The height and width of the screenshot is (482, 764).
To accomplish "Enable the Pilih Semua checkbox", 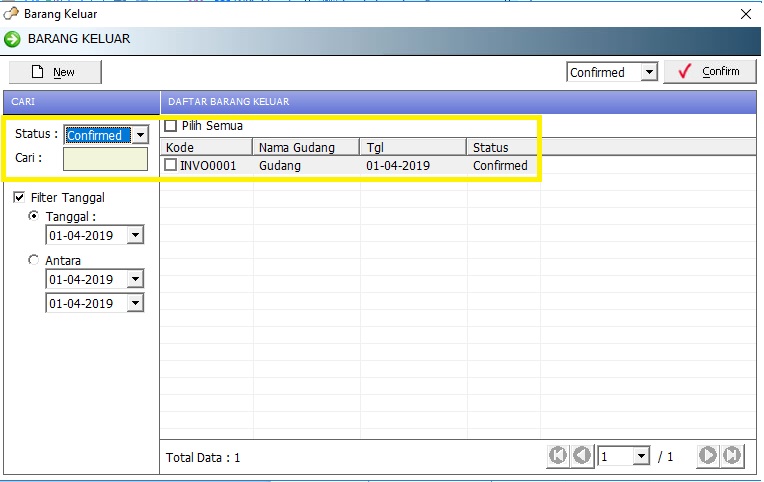I will tap(171, 126).
